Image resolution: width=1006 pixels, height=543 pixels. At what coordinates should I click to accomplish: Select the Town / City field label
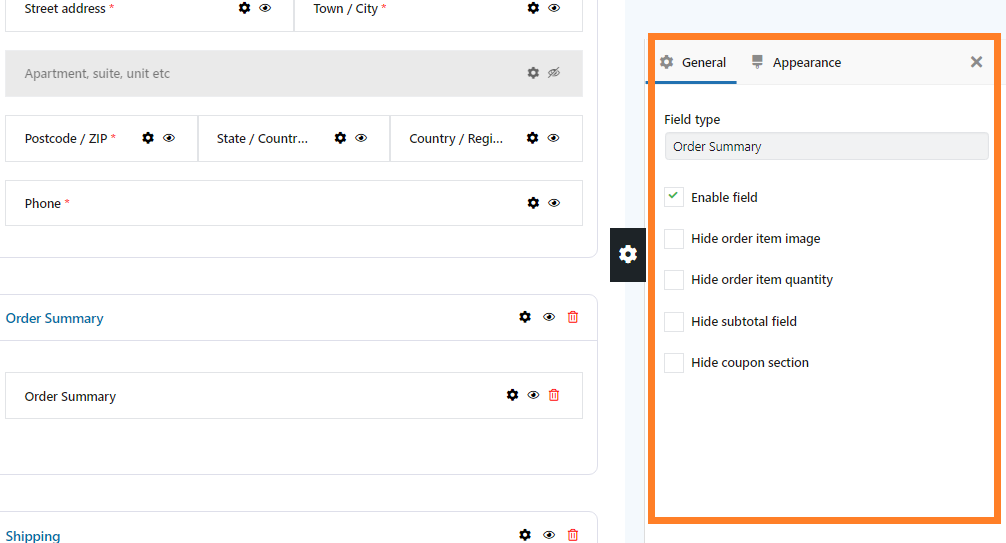[x=345, y=8]
